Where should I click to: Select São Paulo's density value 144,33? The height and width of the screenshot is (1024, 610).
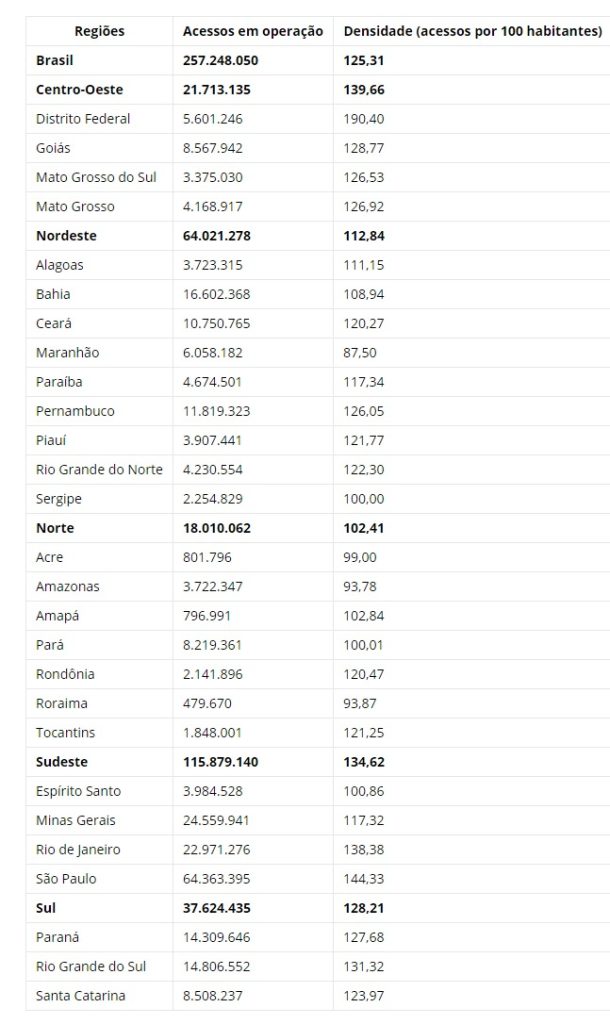364,879
